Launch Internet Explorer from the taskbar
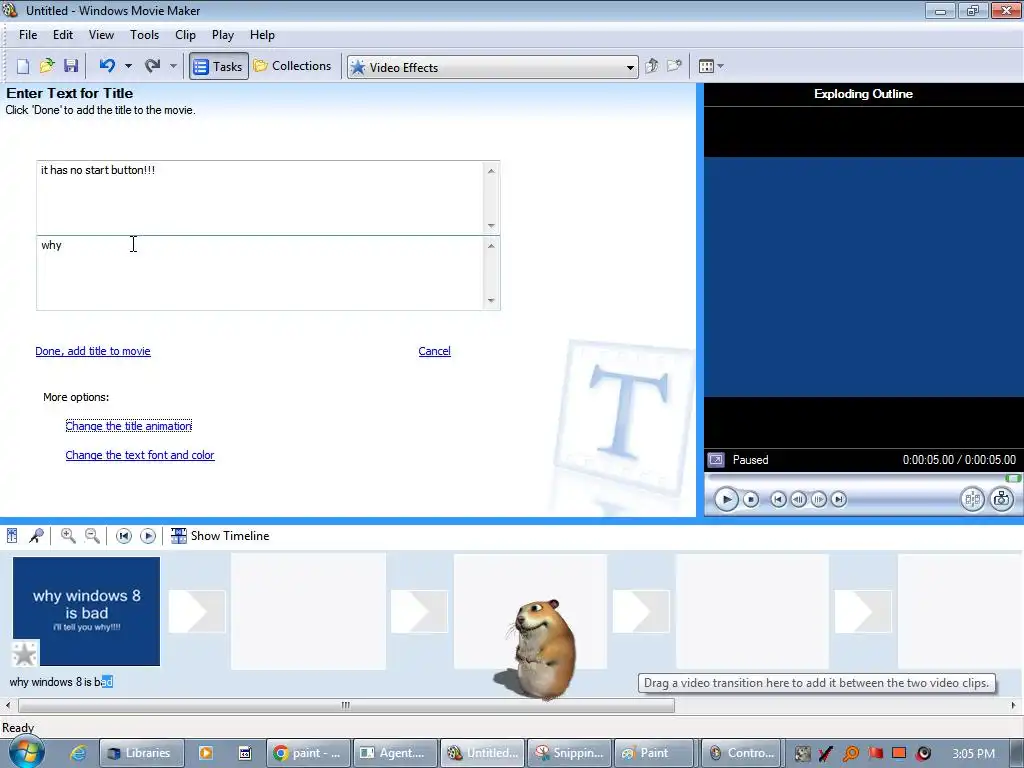Screen dimensions: 1024x768 point(78,753)
